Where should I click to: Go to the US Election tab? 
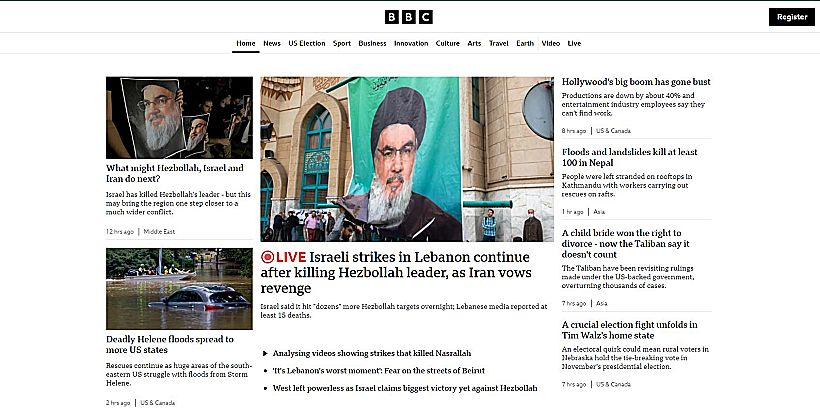pyautogui.click(x=307, y=43)
